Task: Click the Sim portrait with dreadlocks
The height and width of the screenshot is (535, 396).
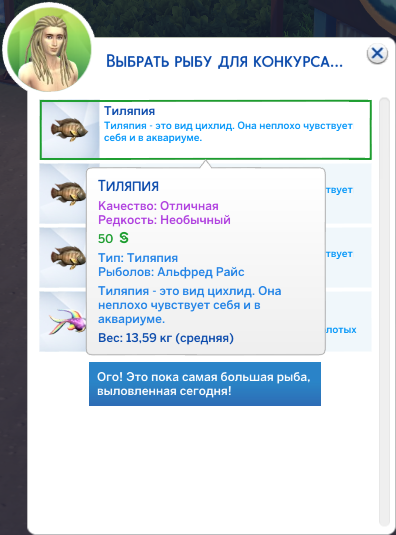Action: click(49, 49)
